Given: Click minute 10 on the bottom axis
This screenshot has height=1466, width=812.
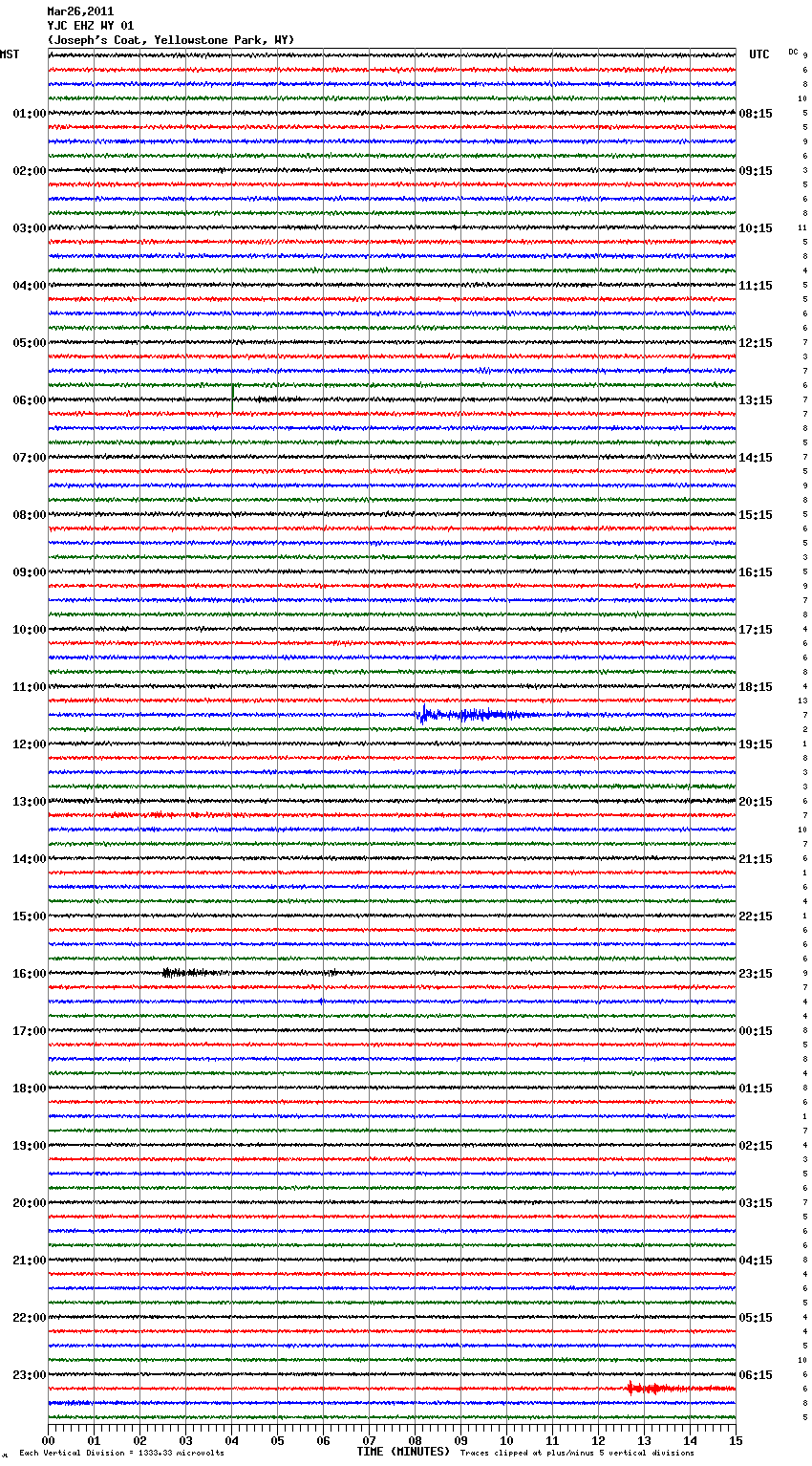Looking at the screenshot, I should click(506, 1440).
